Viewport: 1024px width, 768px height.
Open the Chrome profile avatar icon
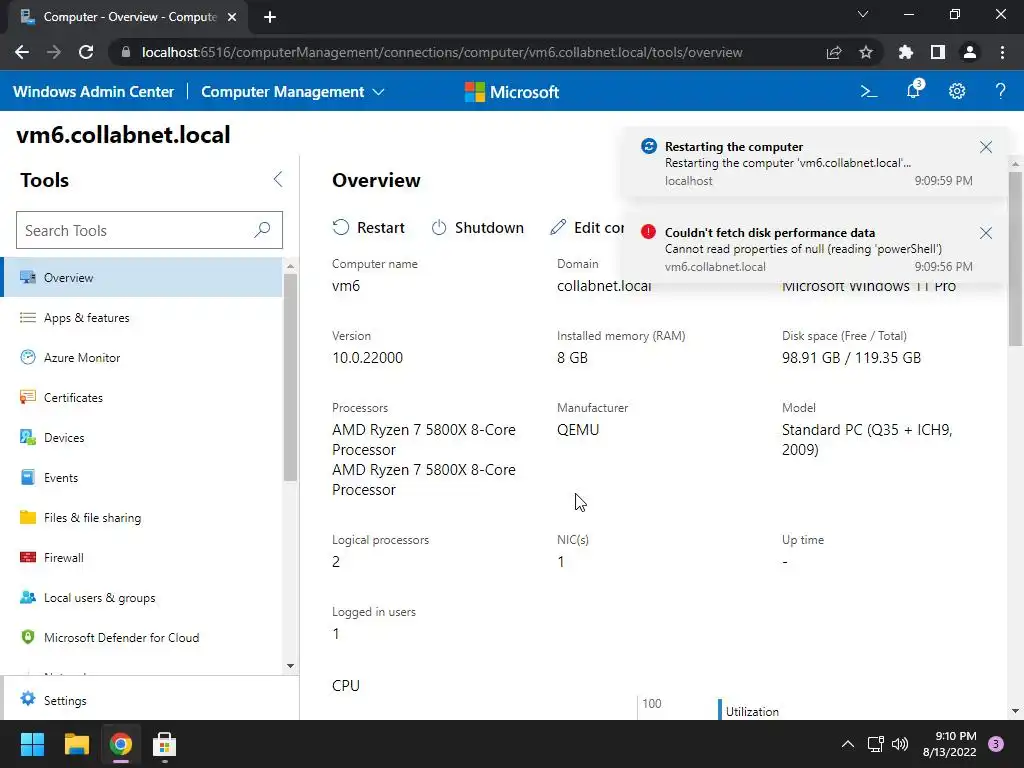[x=970, y=52]
